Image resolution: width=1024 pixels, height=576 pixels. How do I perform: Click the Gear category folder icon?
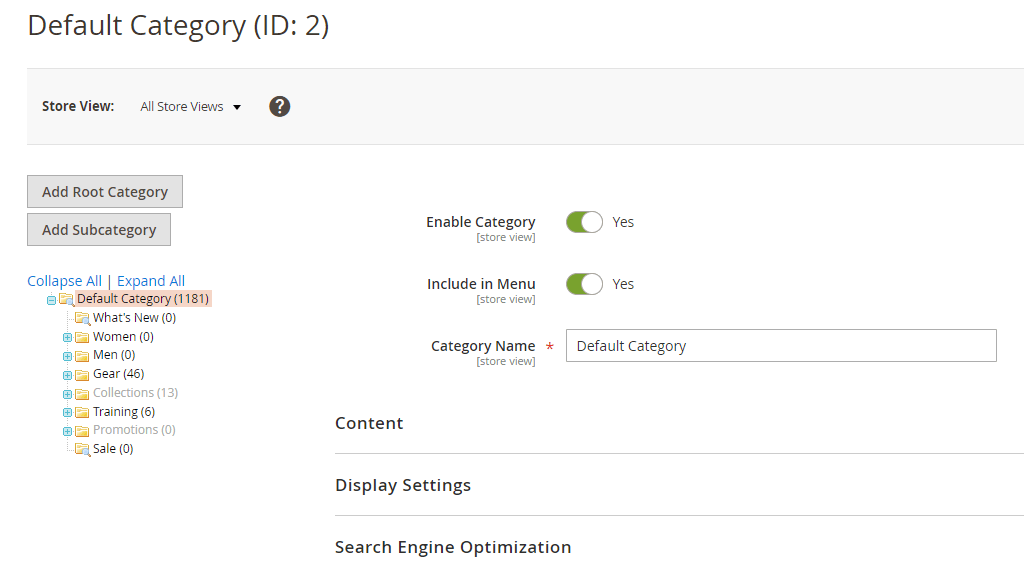pyautogui.click(x=83, y=375)
